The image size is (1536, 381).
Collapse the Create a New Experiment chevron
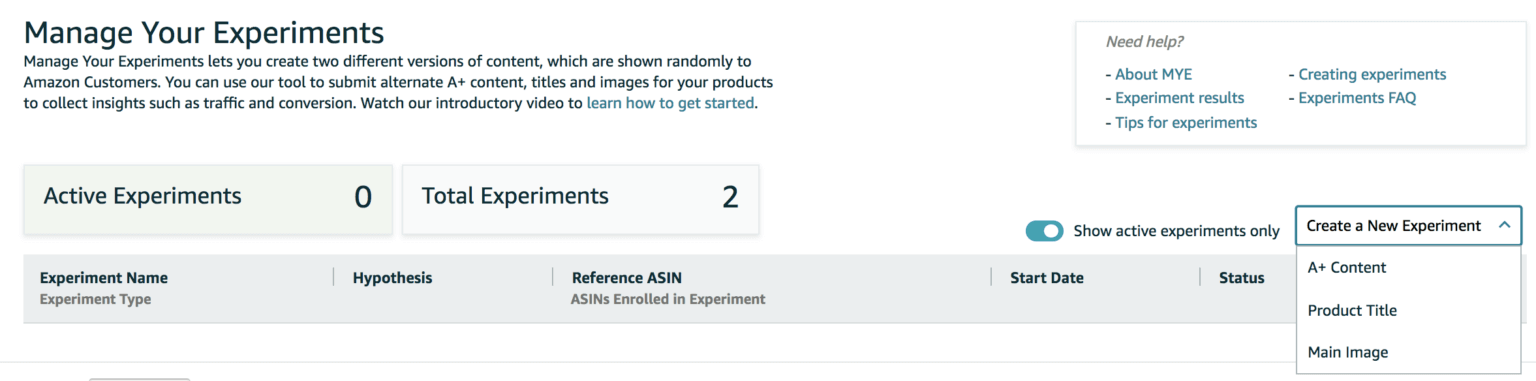coord(1503,226)
